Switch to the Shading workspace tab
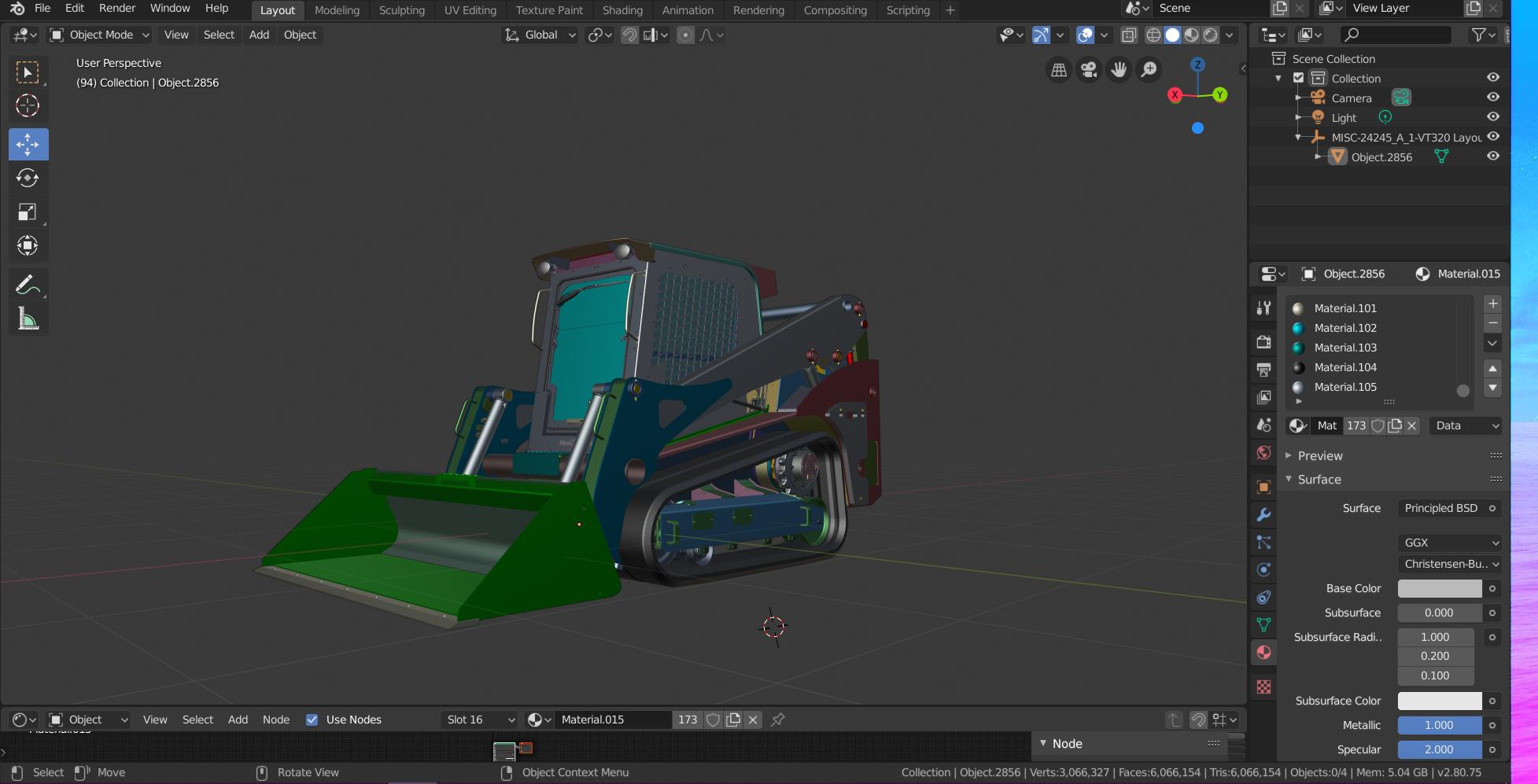Viewport: 1538px width, 784px height. pyautogui.click(x=622, y=10)
